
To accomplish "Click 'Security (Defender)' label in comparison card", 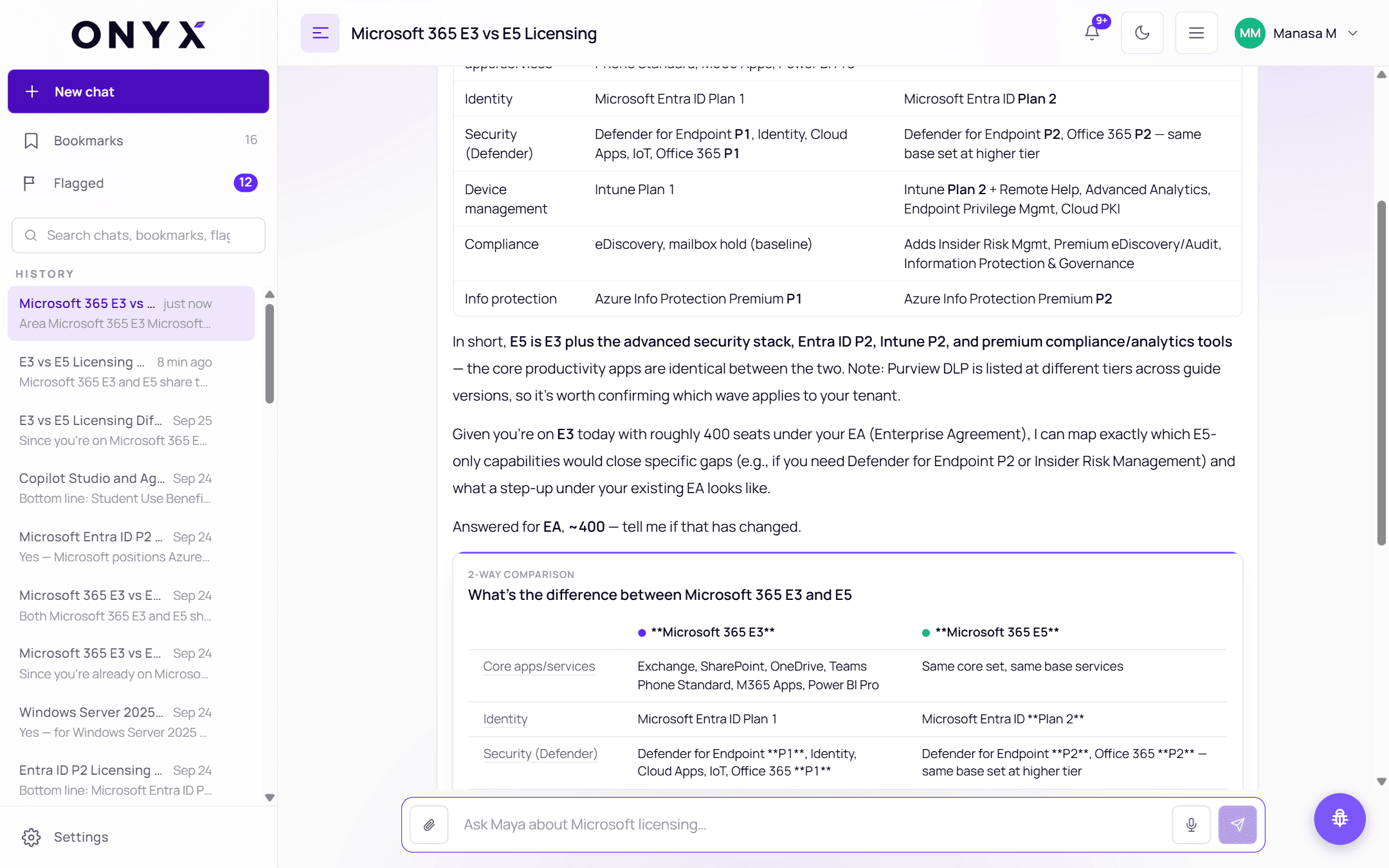I will click(540, 754).
